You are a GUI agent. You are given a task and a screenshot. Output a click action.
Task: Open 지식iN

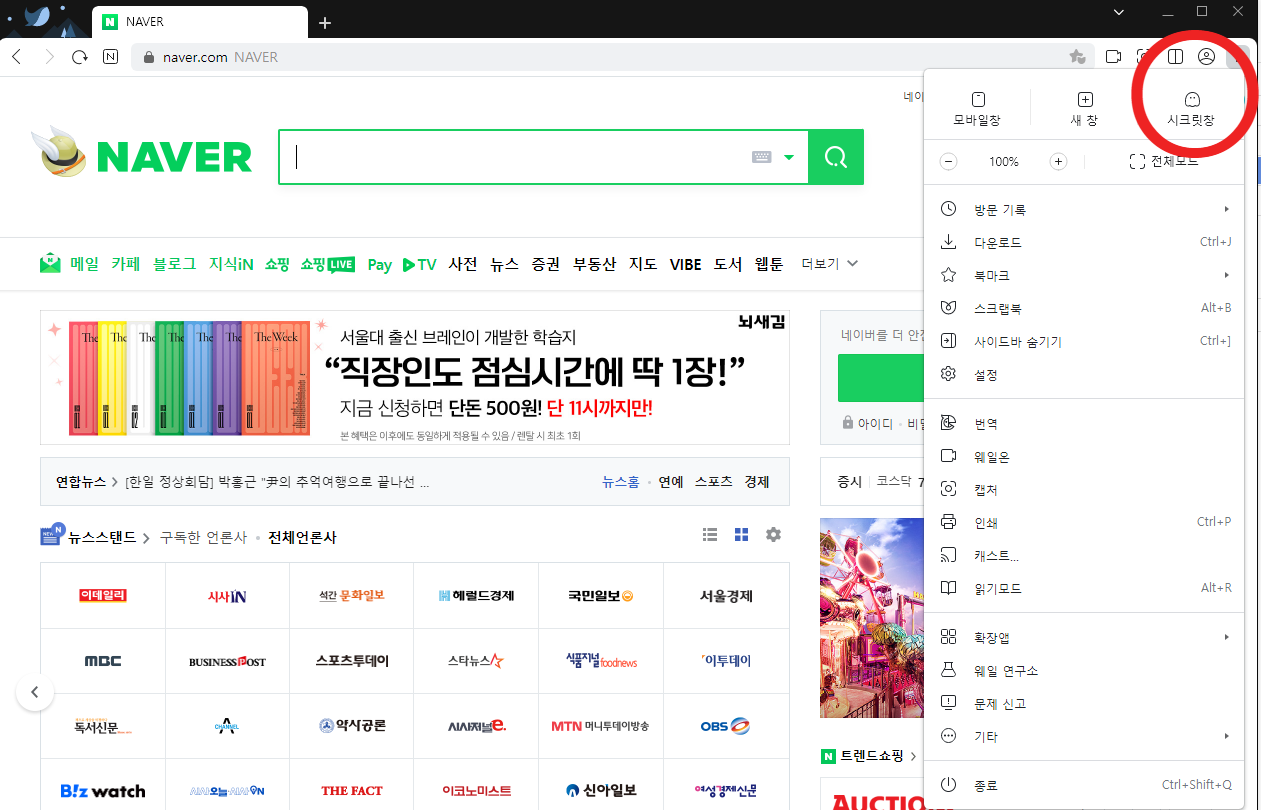click(x=231, y=264)
